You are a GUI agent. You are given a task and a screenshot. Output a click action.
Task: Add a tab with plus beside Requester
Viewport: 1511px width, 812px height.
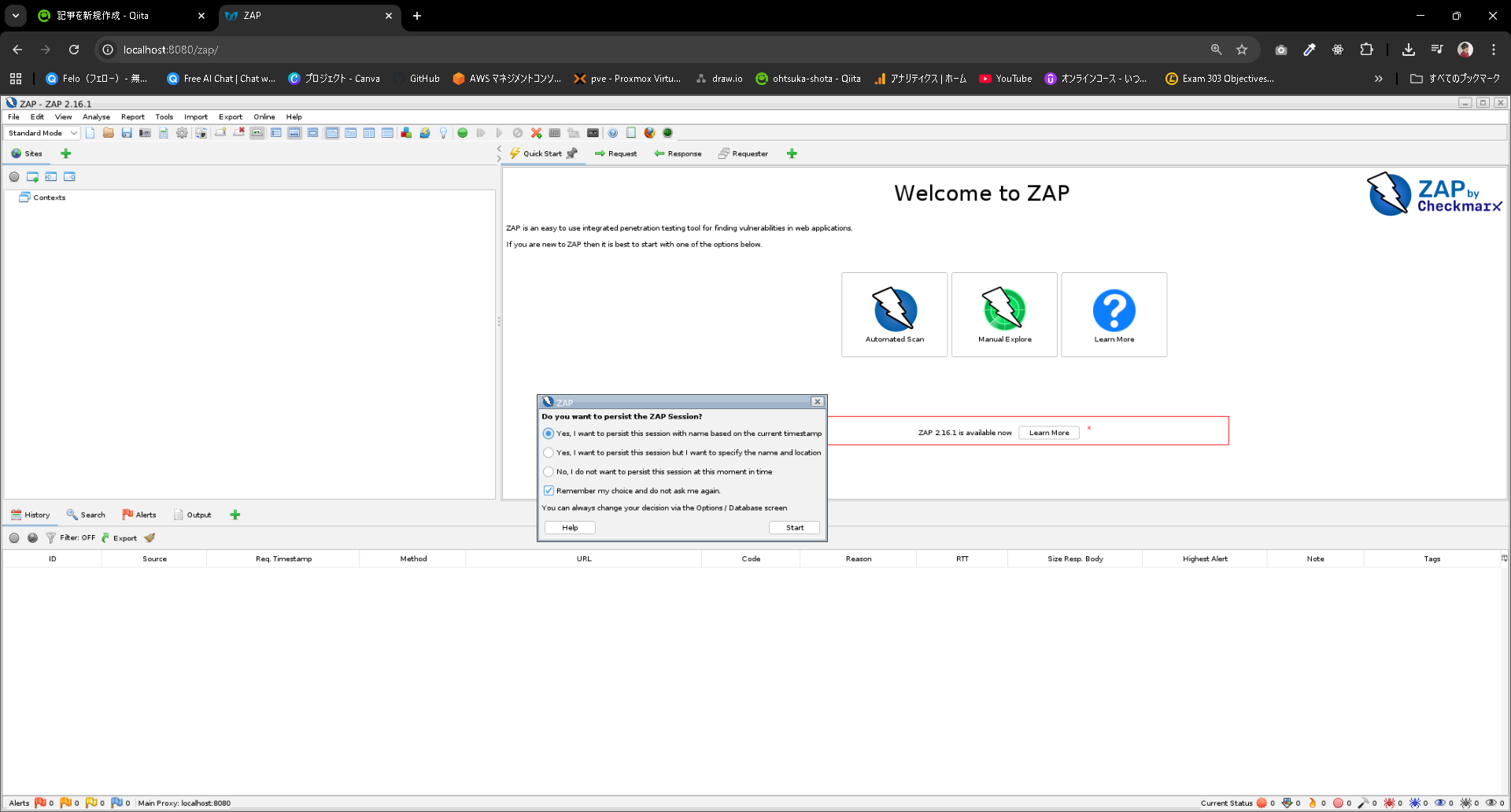click(x=792, y=153)
